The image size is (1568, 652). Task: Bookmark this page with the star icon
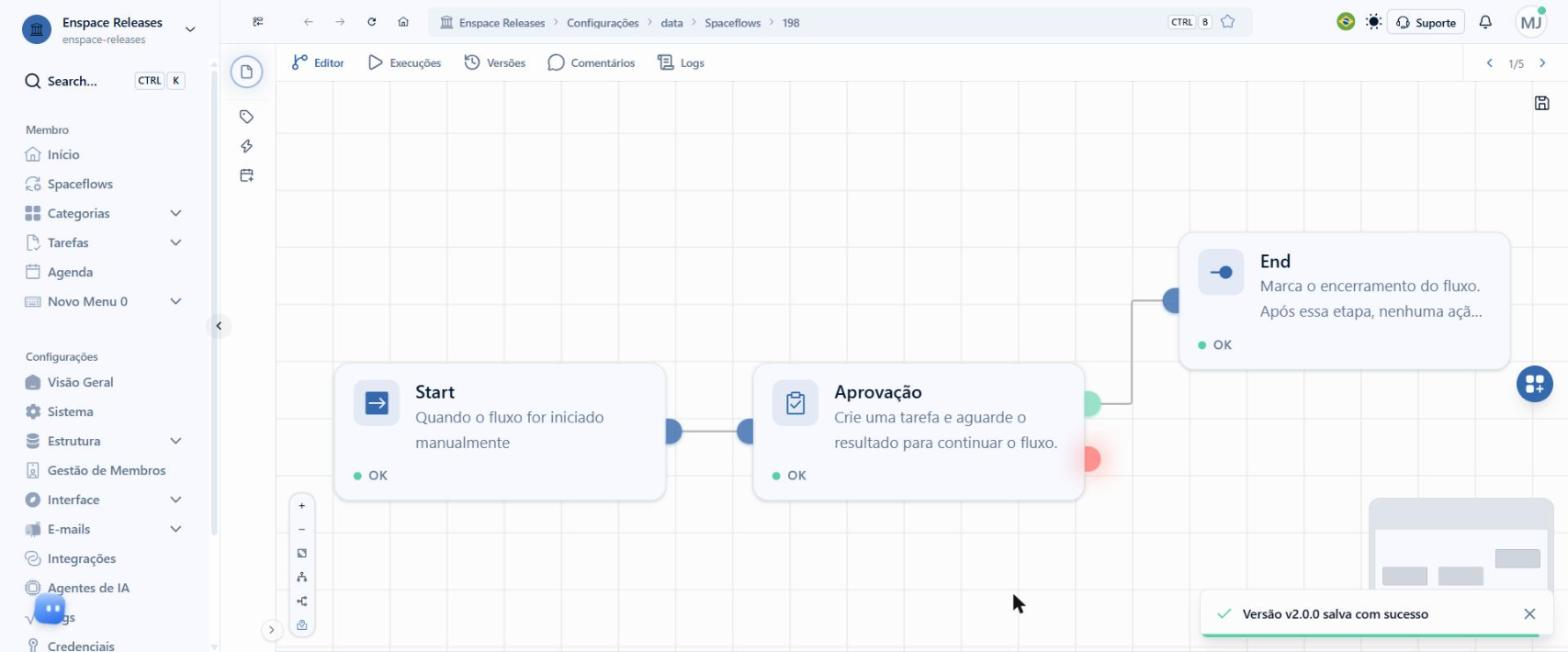[1228, 22]
